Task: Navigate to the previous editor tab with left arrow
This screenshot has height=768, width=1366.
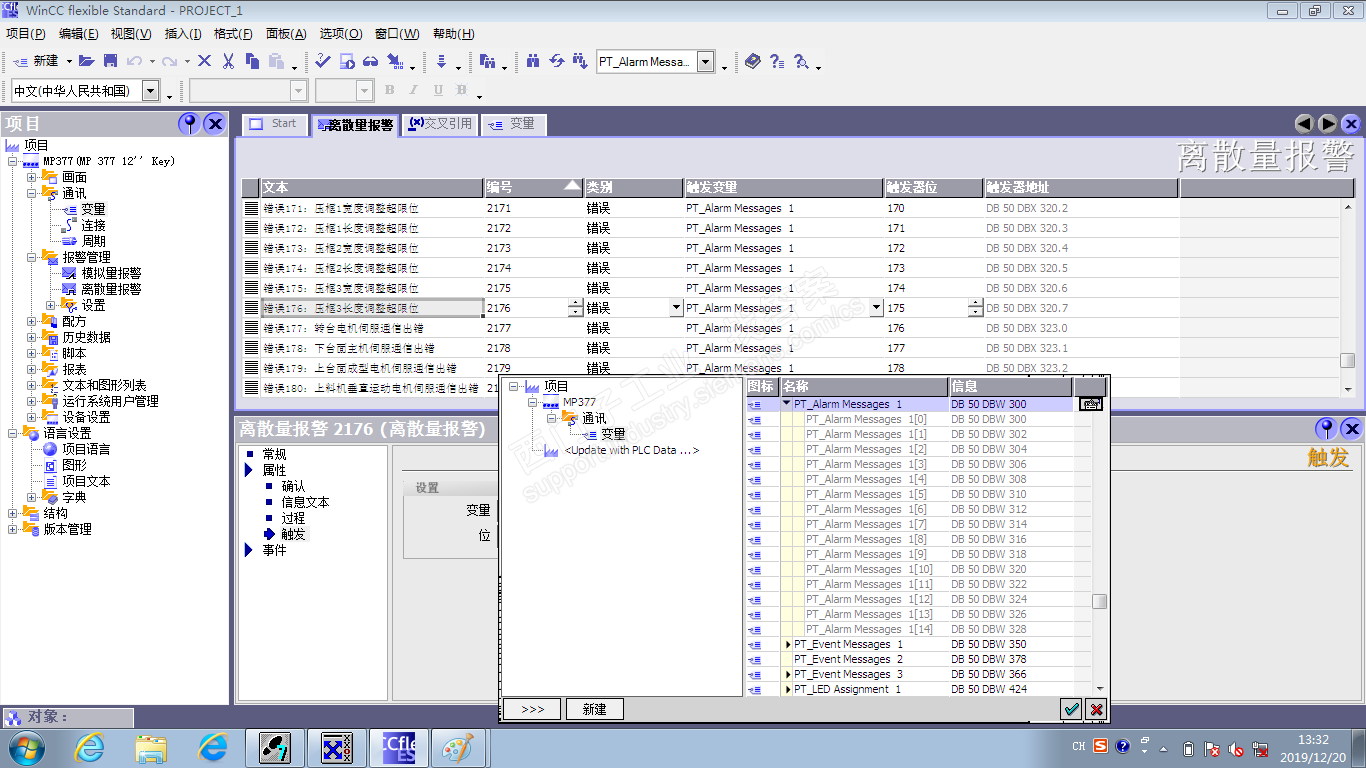Action: pos(1304,124)
